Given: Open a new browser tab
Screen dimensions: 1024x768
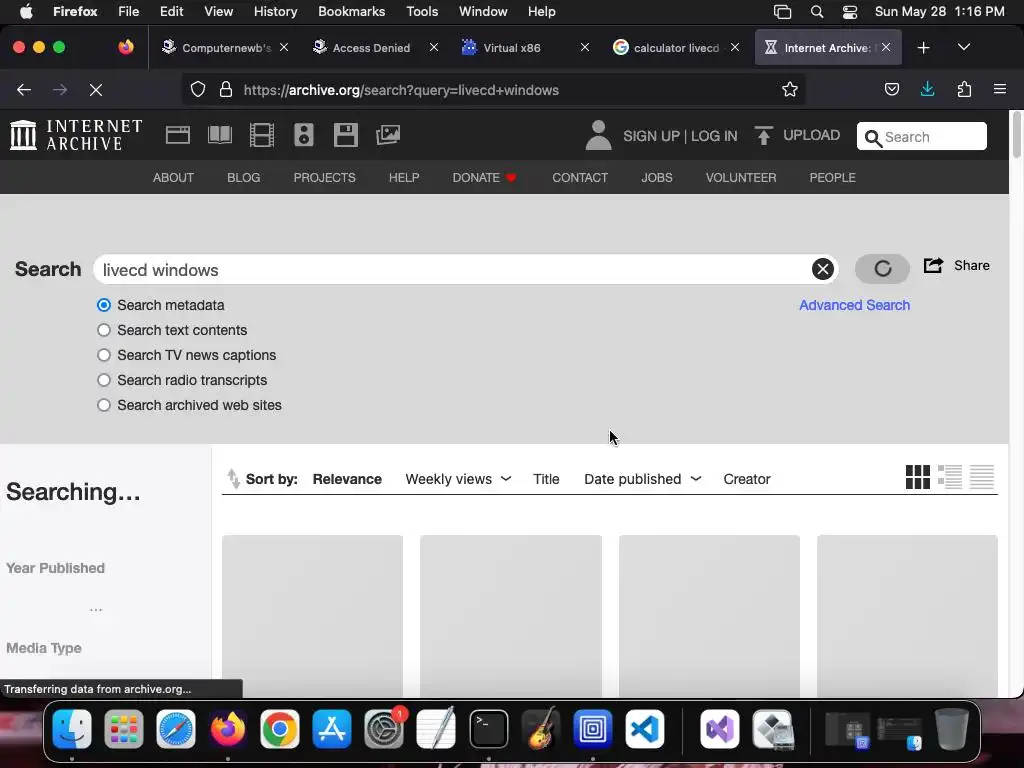Looking at the screenshot, I should pyautogui.click(x=923, y=48).
